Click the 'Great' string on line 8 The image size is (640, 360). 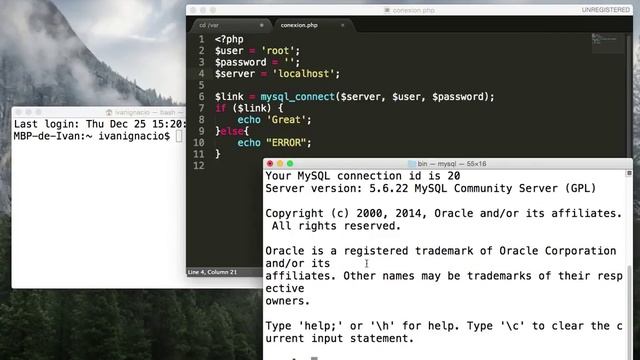point(286,120)
